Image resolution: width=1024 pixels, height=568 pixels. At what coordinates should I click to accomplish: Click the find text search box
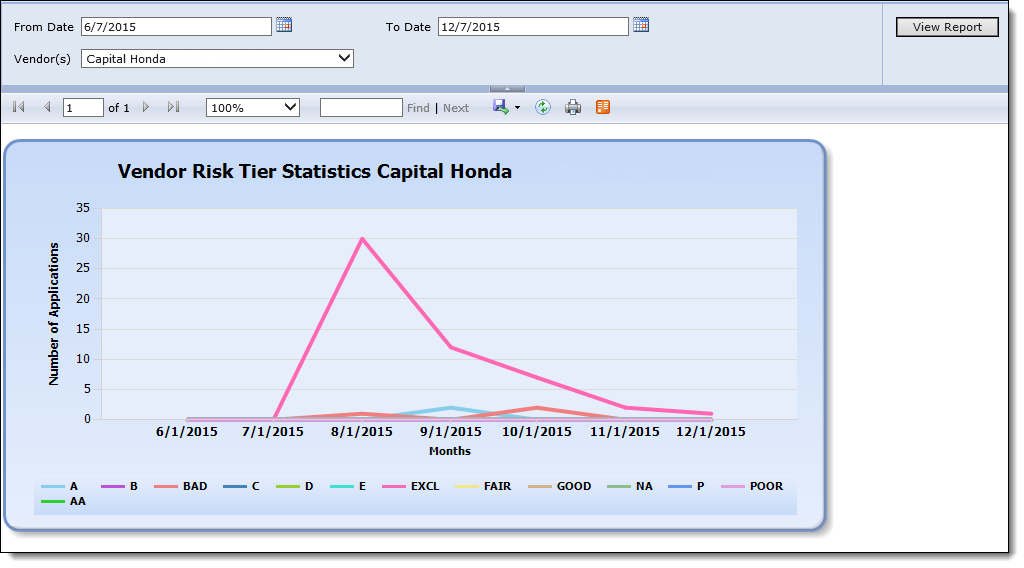coord(361,108)
